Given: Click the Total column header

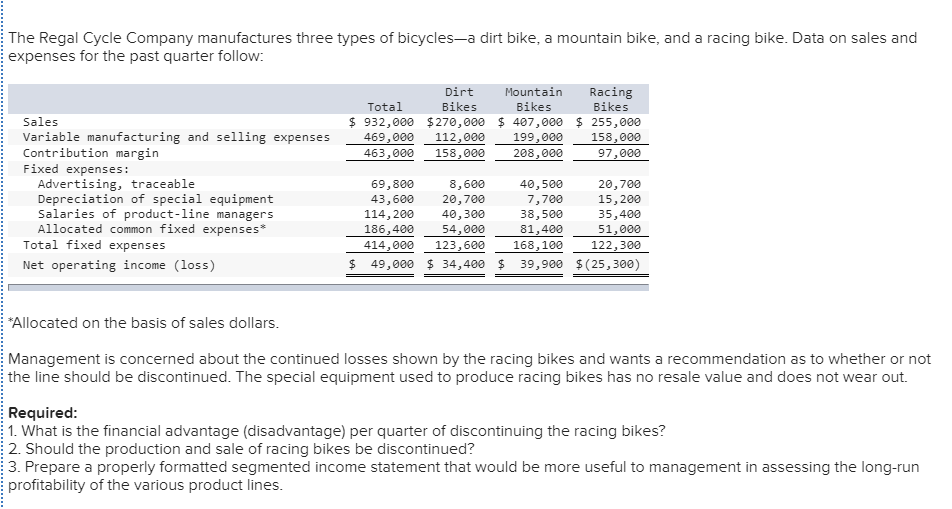Looking at the screenshot, I should [384, 107].
